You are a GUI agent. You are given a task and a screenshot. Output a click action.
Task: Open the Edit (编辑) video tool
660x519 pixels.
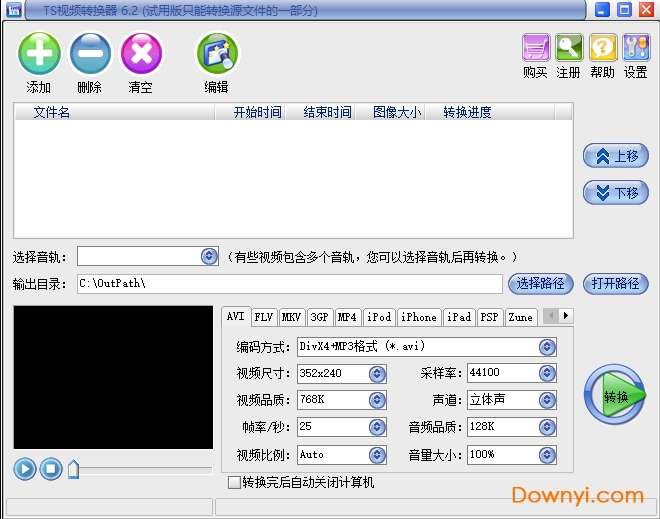point(217,54)
